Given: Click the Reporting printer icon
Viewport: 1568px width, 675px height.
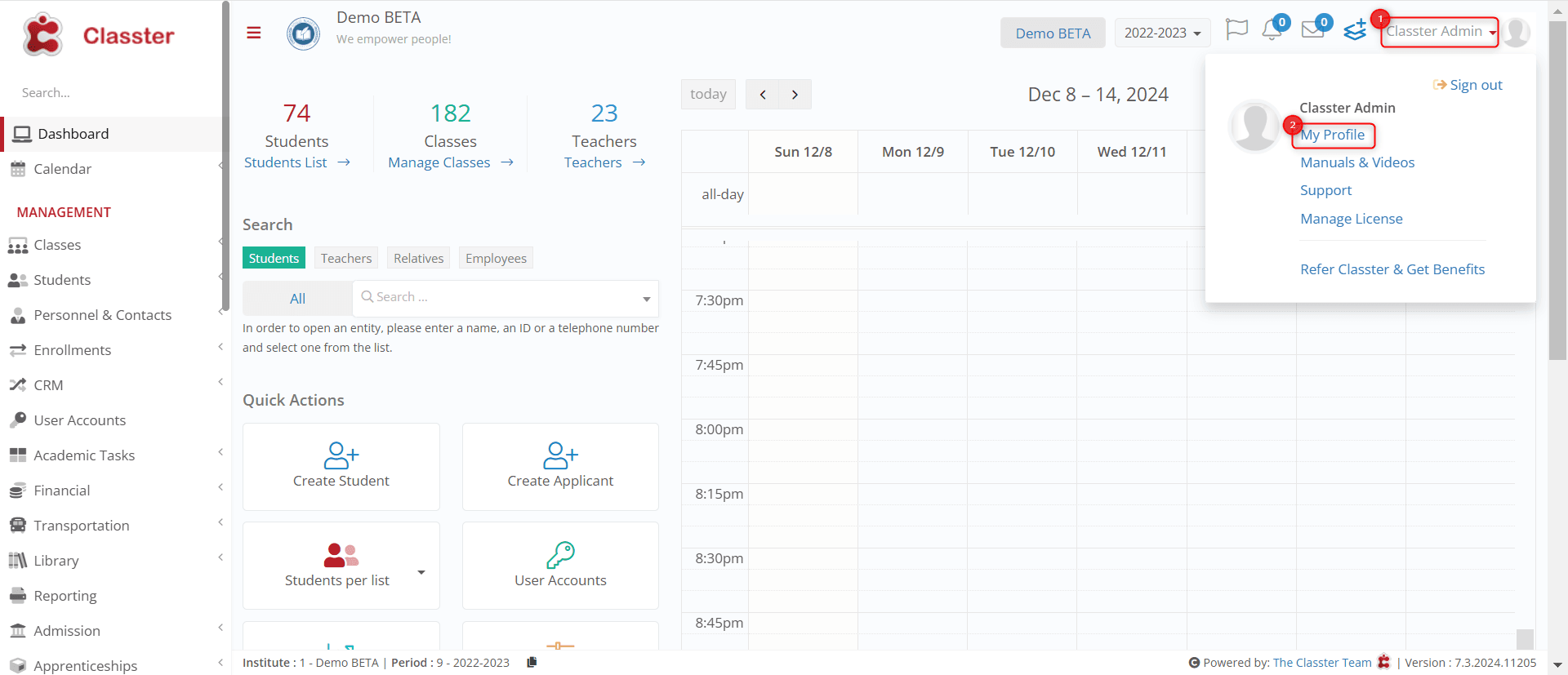Looking at the screenshot, I should [18, 596].
